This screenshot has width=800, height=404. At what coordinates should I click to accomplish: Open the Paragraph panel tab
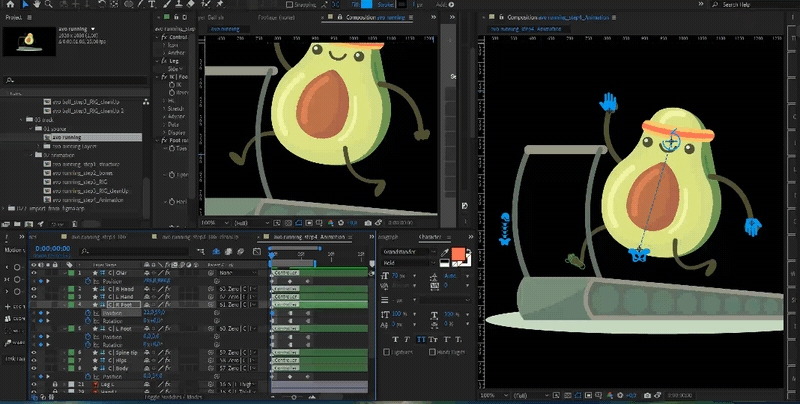[389, 237]
